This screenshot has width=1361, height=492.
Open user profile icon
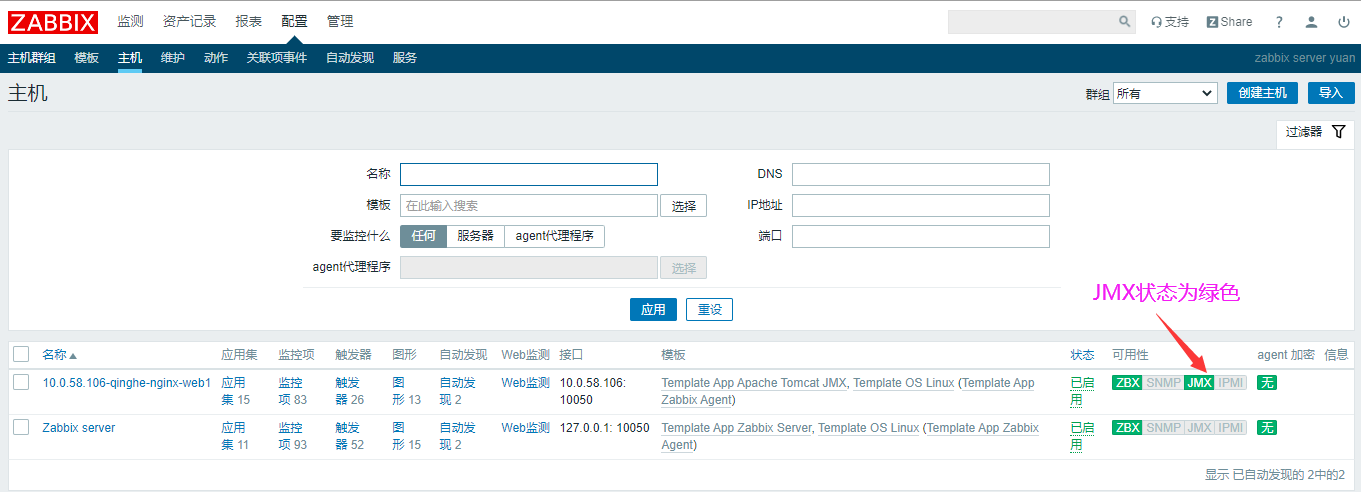(x=1311, y=22)
